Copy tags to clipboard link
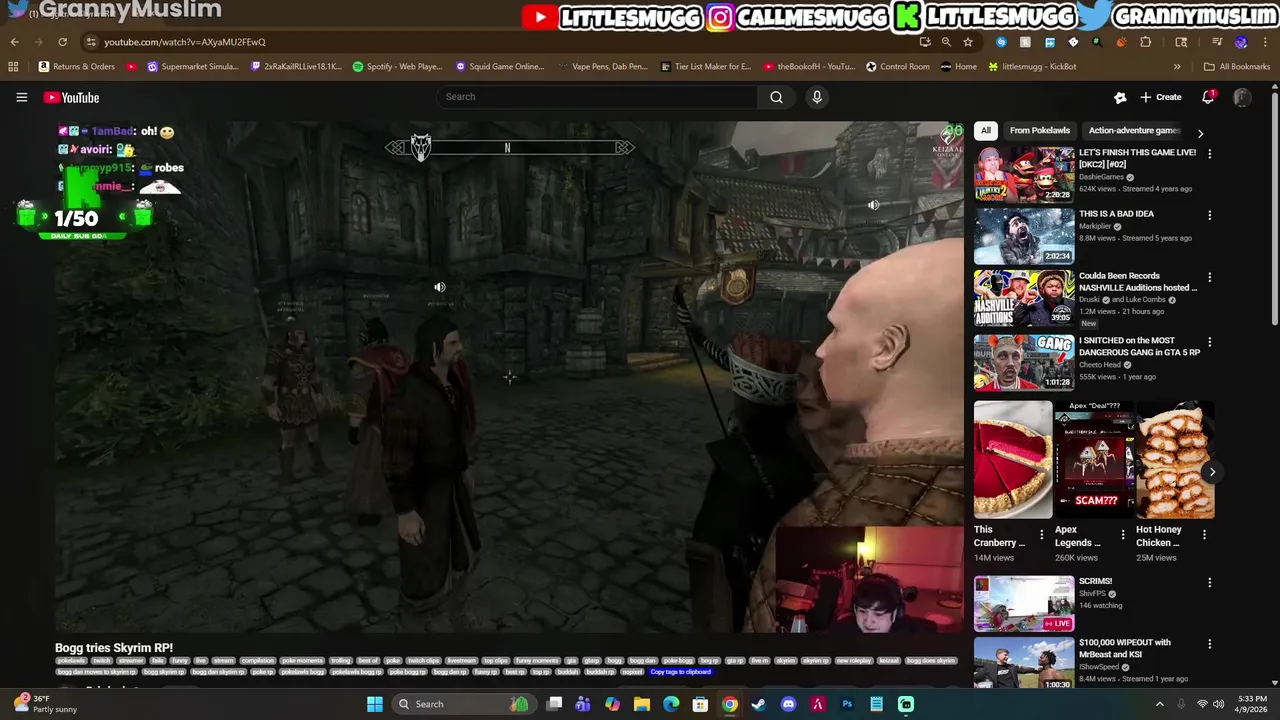 click(680, 672)
